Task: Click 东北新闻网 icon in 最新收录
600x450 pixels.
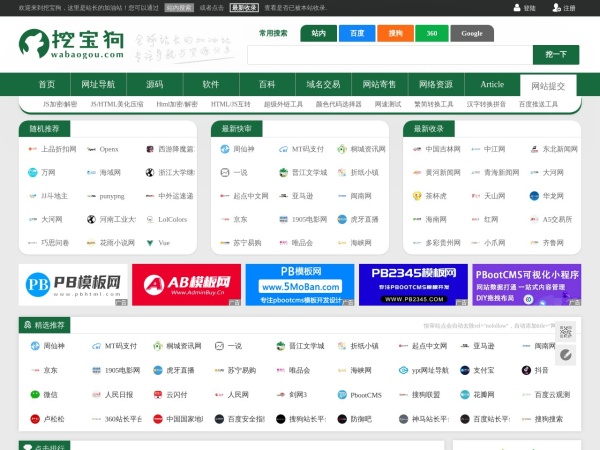Action: click(x=534, y=149)
